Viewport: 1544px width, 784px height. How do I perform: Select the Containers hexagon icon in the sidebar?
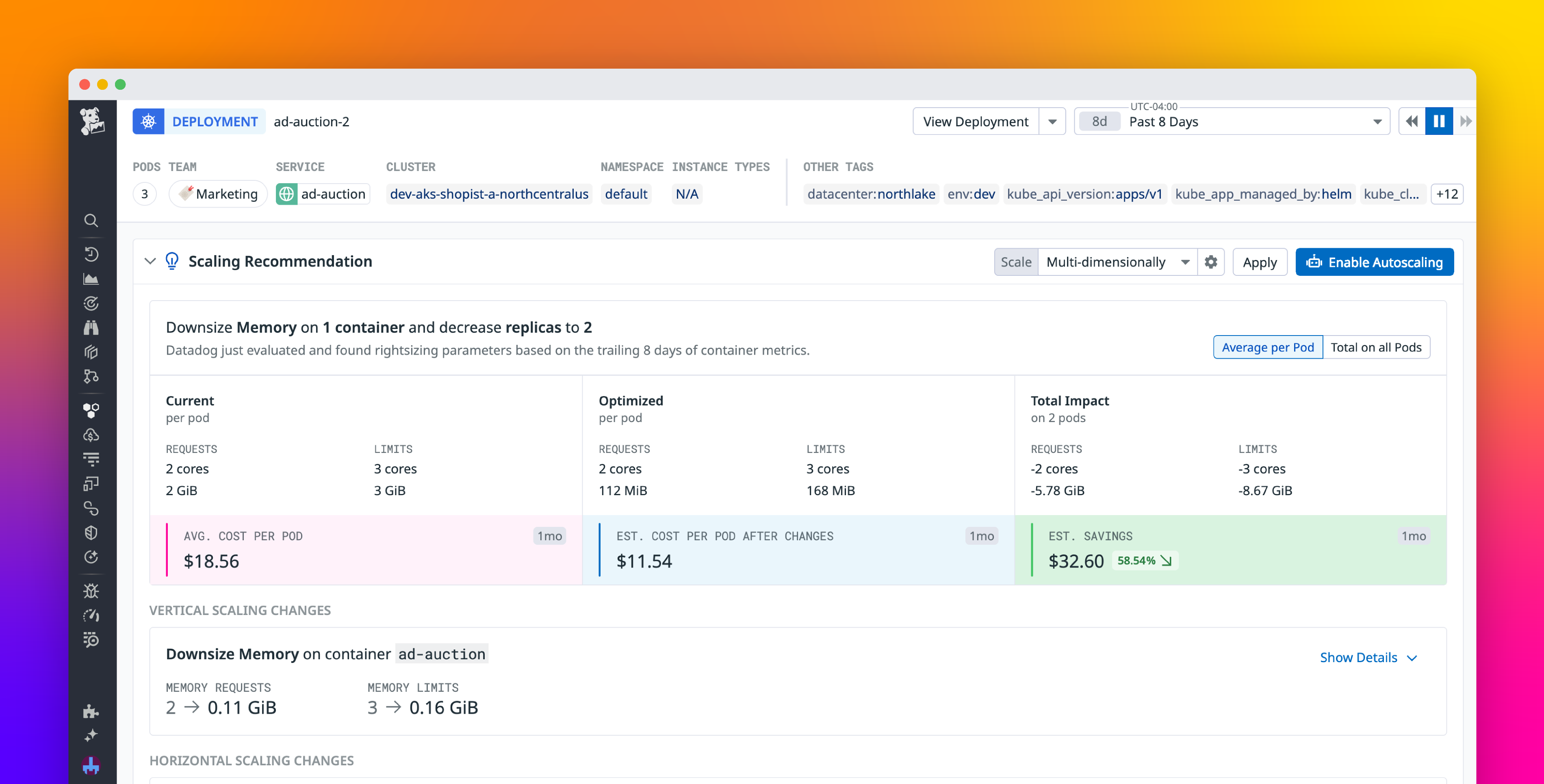coord(91,410)
